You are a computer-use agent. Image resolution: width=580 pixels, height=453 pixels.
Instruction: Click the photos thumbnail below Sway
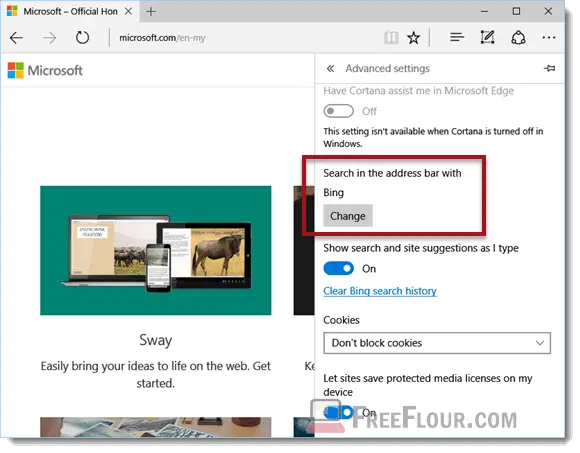[x=156, y=427]
